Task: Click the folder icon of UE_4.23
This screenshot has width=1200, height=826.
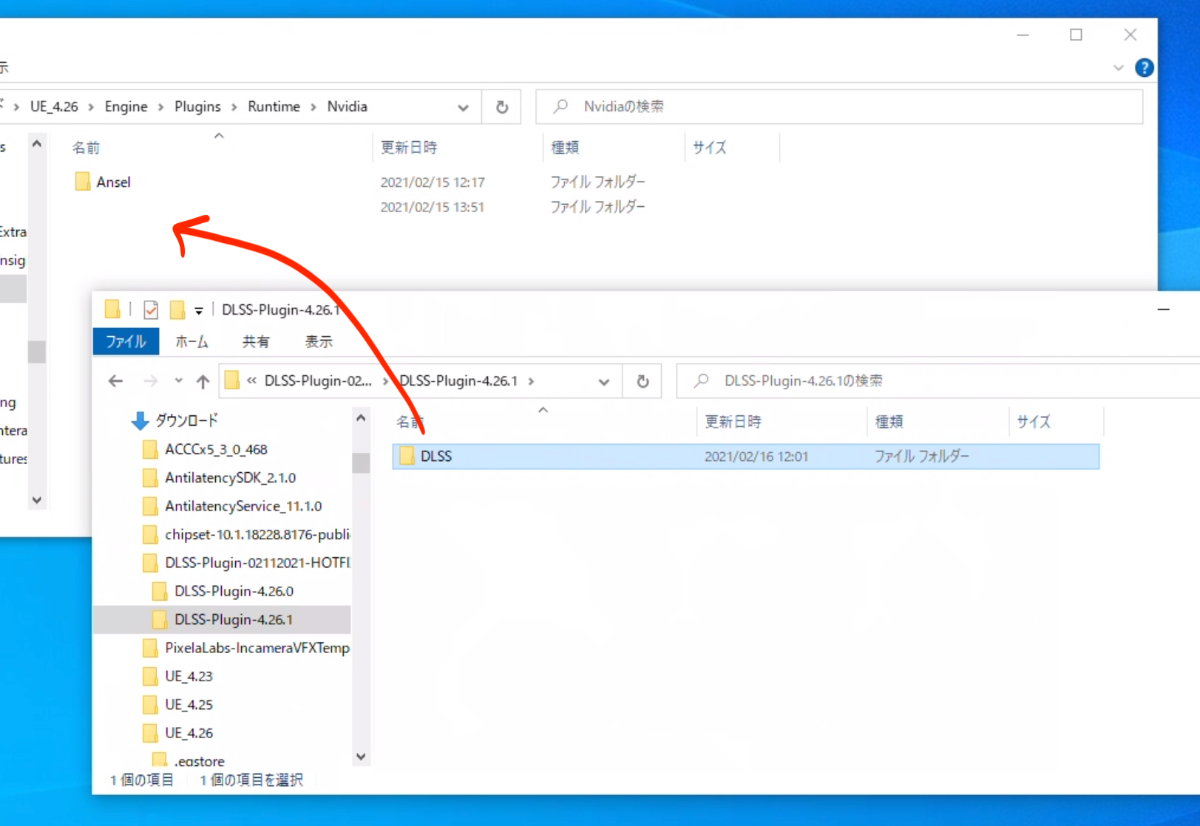Action: click(150, 676)
